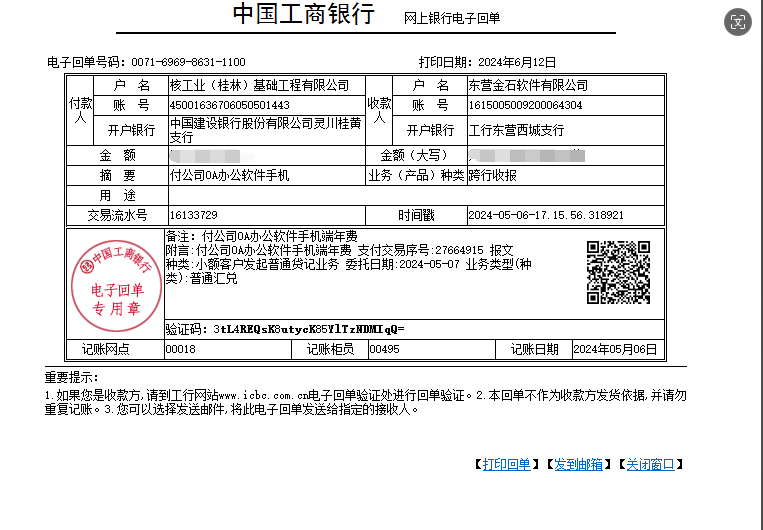Click payee account 1615005009200064304
Screen dimensions: 763x530
tap(526, 105)
